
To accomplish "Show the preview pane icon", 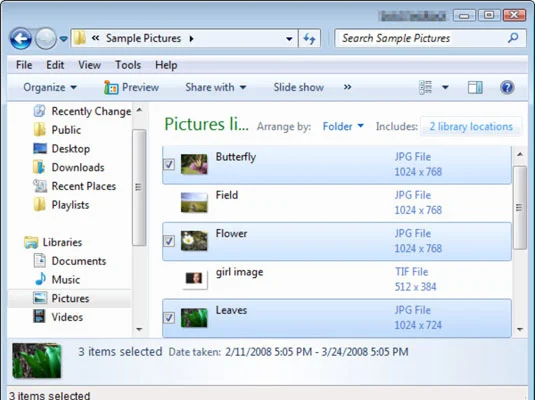I will click(475, 87).
